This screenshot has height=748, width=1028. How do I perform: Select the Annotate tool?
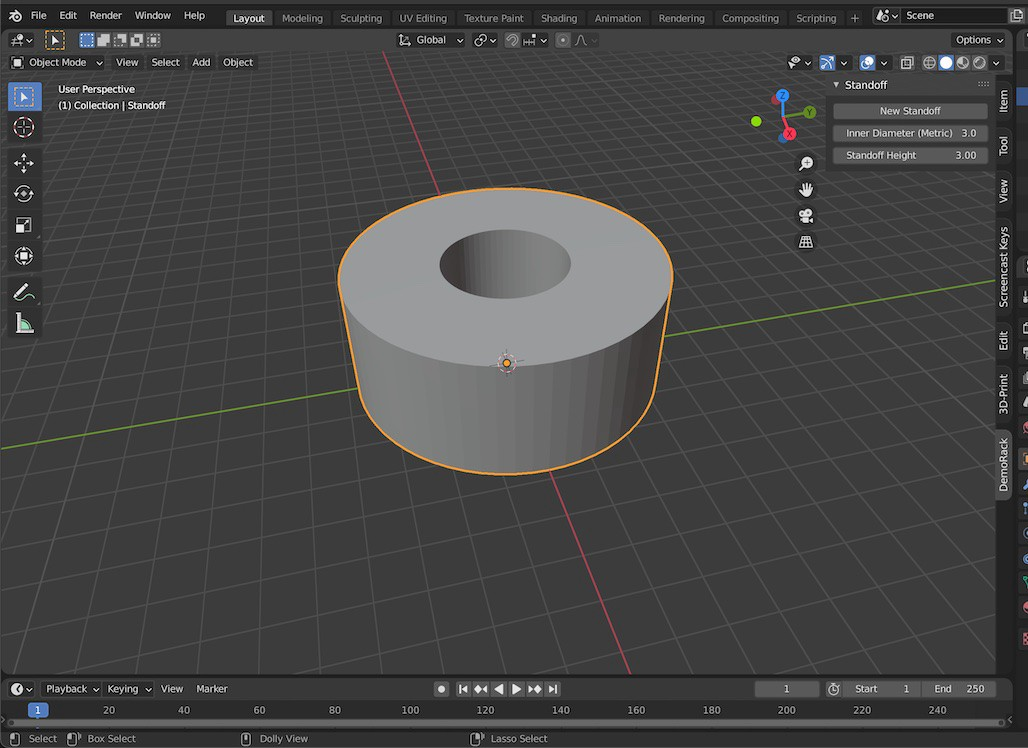[24, 292]
